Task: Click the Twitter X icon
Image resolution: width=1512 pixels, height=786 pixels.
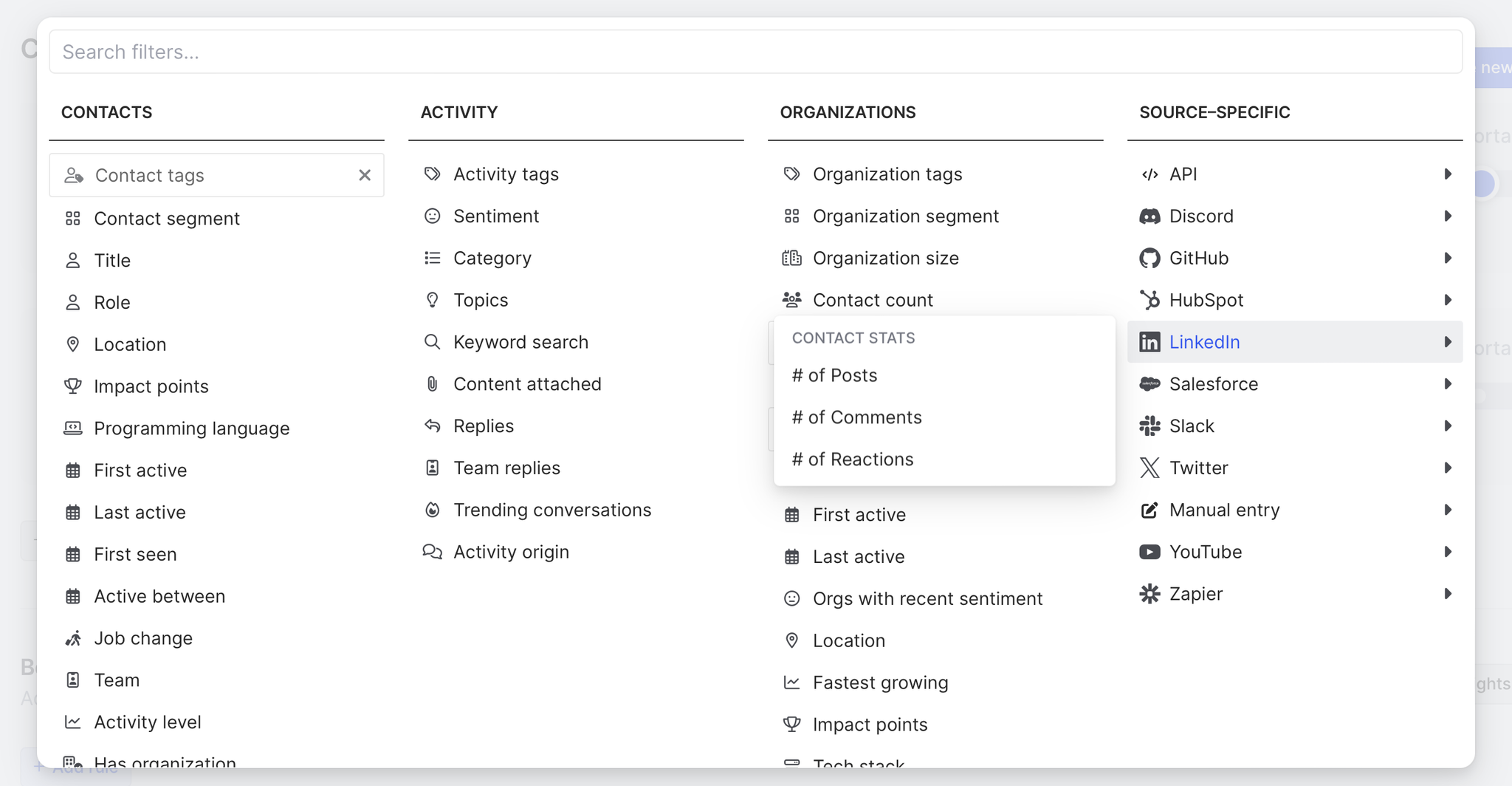Action: (x=1150, y=468)
